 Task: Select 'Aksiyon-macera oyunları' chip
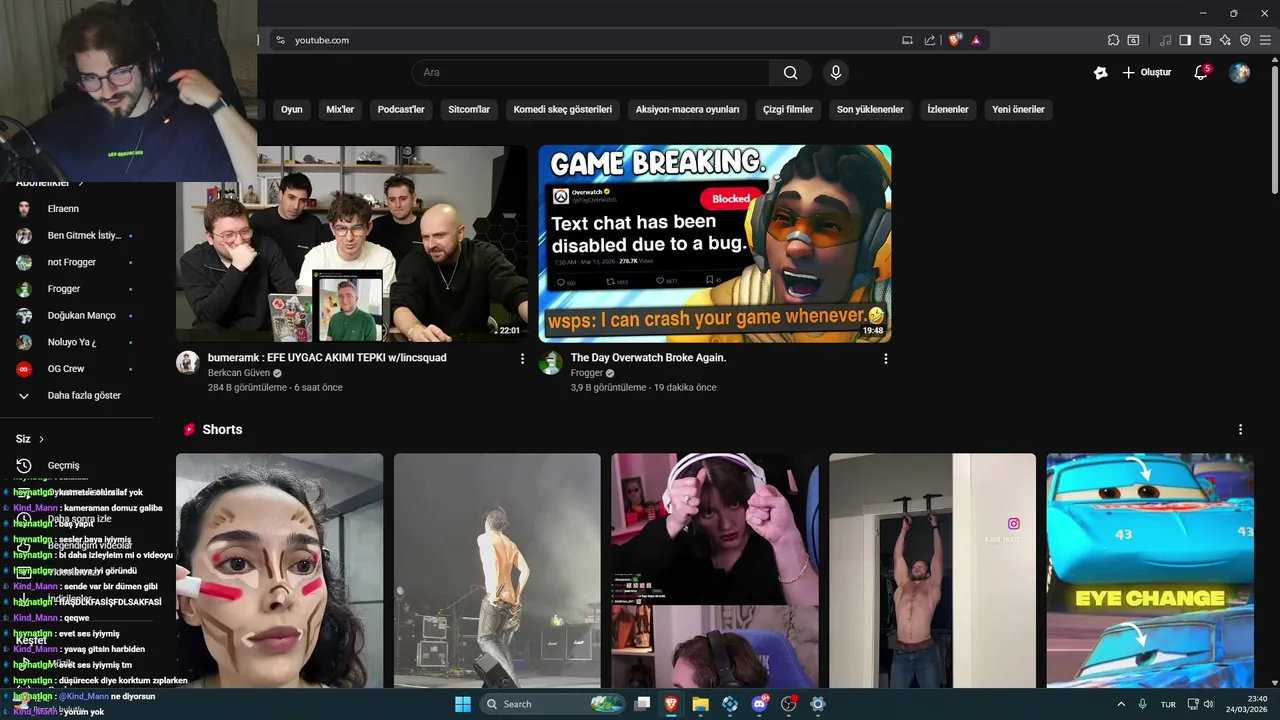pyautogui.click(x=687, y=109)
